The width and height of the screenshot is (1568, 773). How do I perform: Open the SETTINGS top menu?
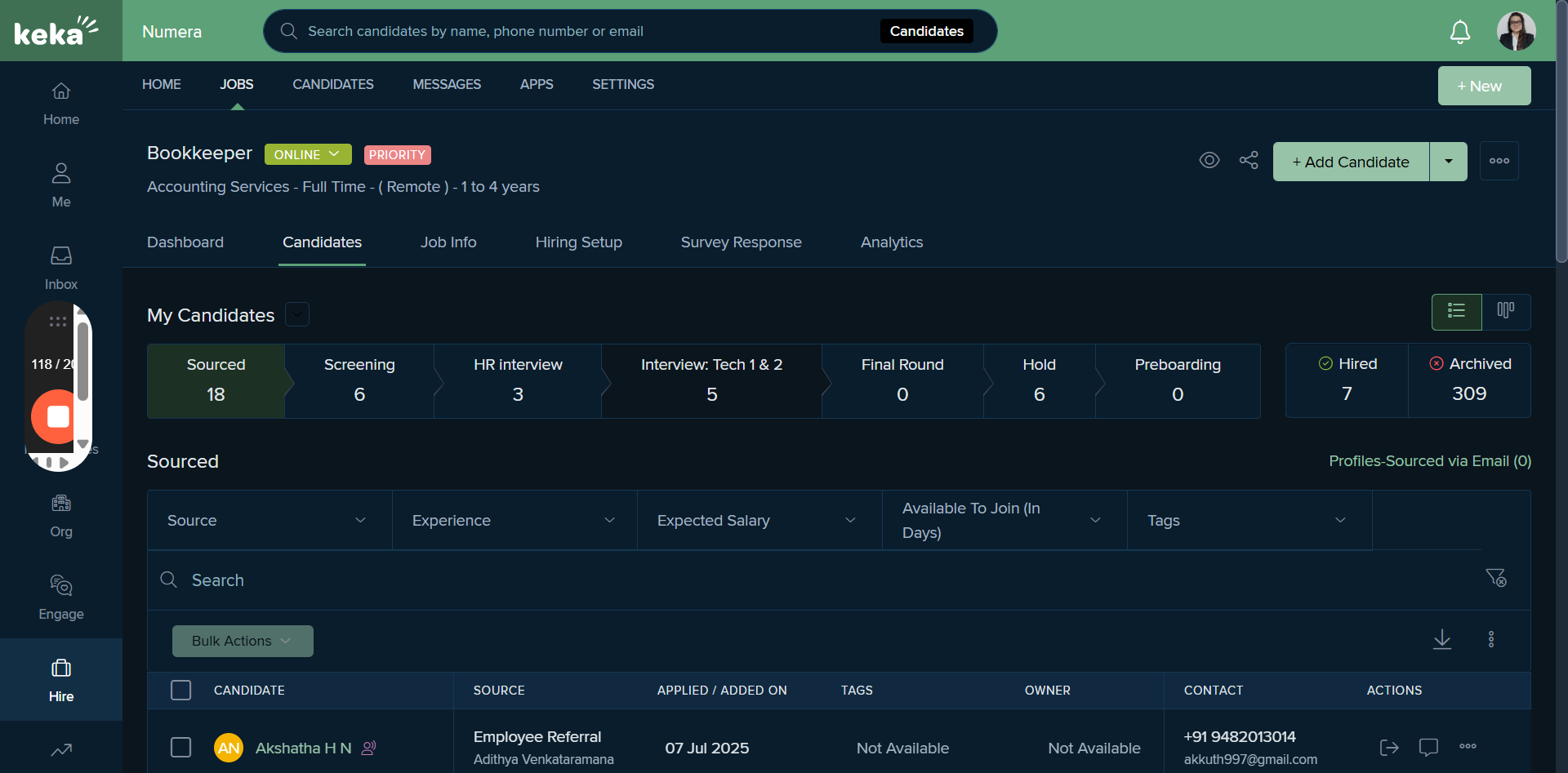coord(623,84)
